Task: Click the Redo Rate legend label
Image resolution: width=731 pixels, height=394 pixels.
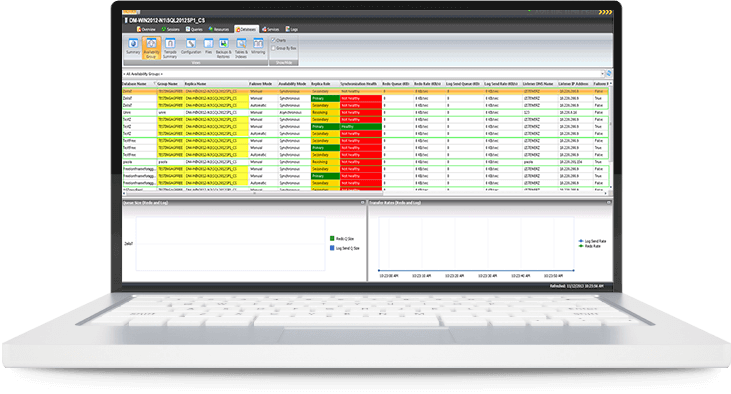Action: 593,246
